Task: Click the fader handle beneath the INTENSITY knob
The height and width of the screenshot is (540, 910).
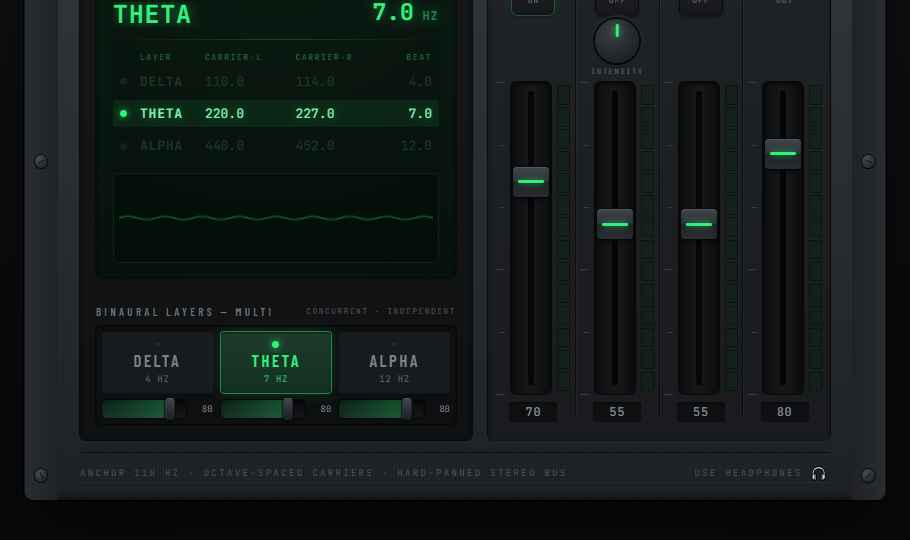Action: (615, 224)
